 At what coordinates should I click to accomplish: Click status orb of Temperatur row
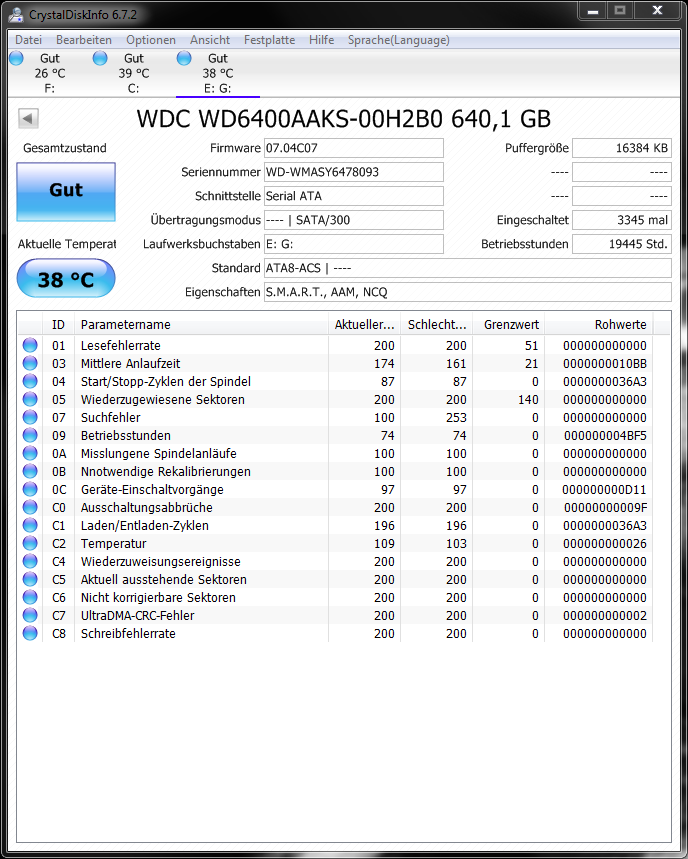click(30, 543)
